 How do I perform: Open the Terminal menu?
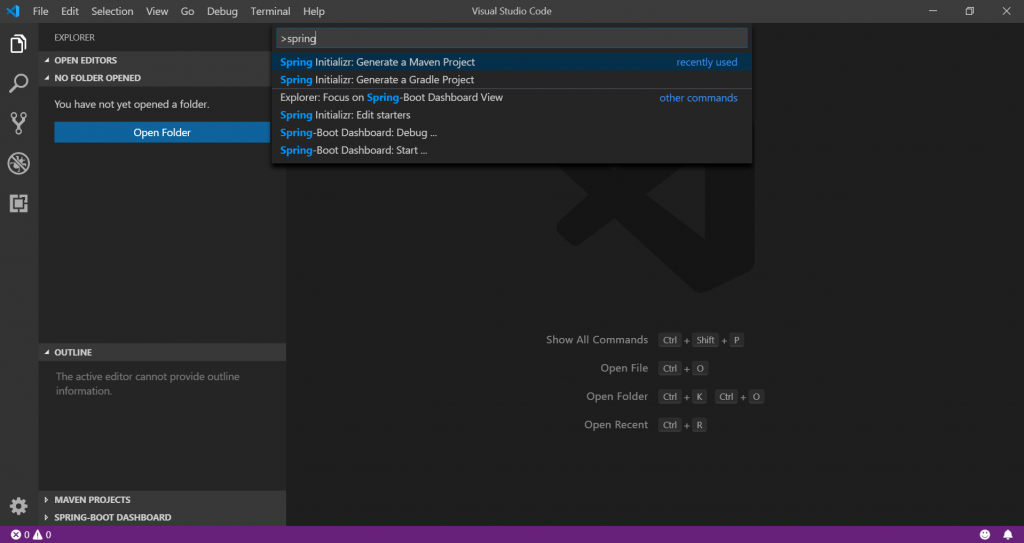click(270, 11)
